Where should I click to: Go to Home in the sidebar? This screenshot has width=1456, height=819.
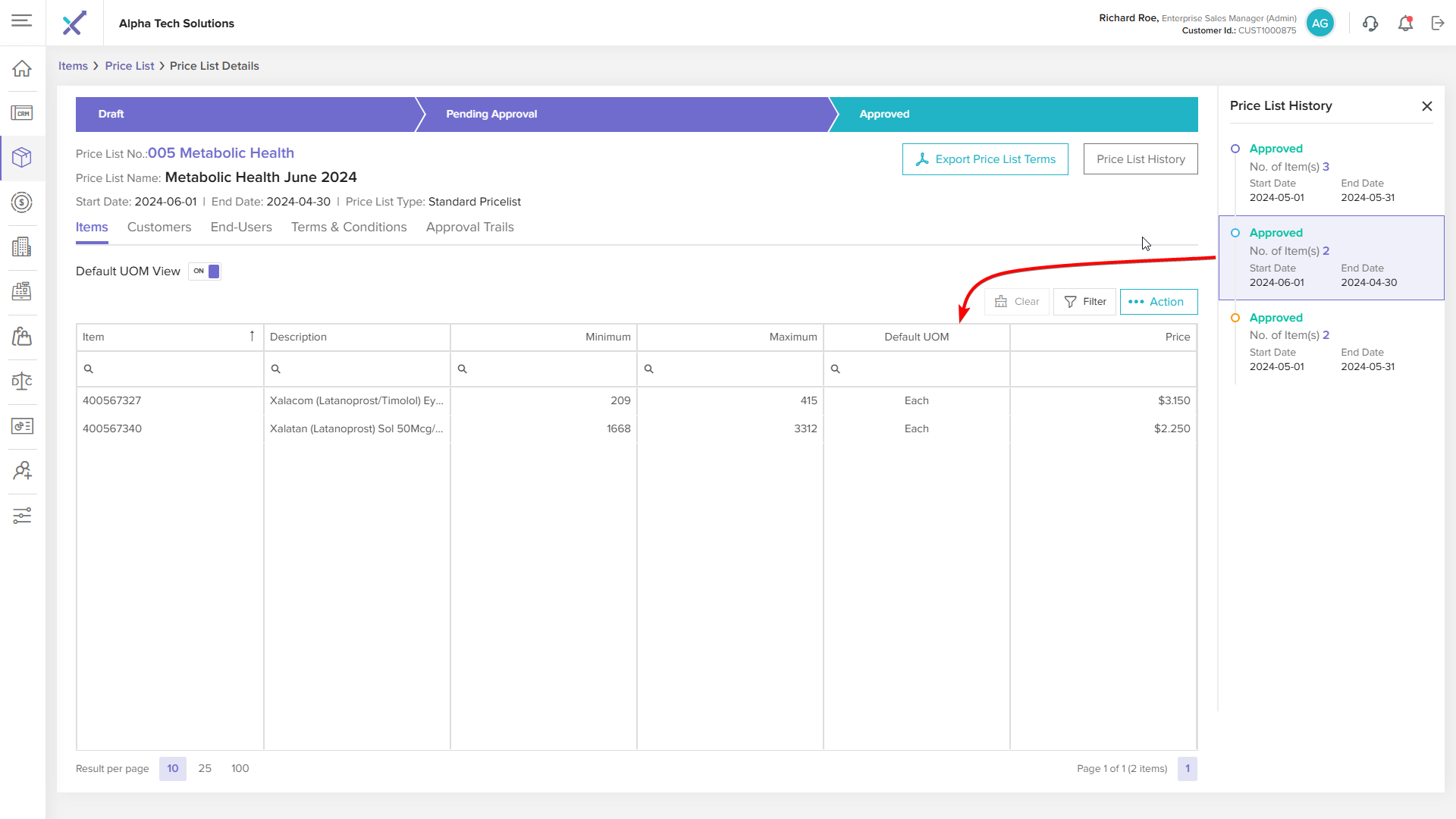click(22, 68)
